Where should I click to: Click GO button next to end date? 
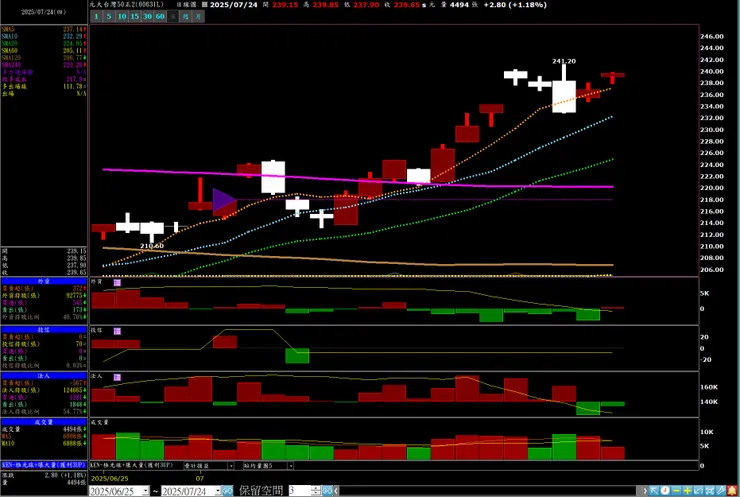227,491
